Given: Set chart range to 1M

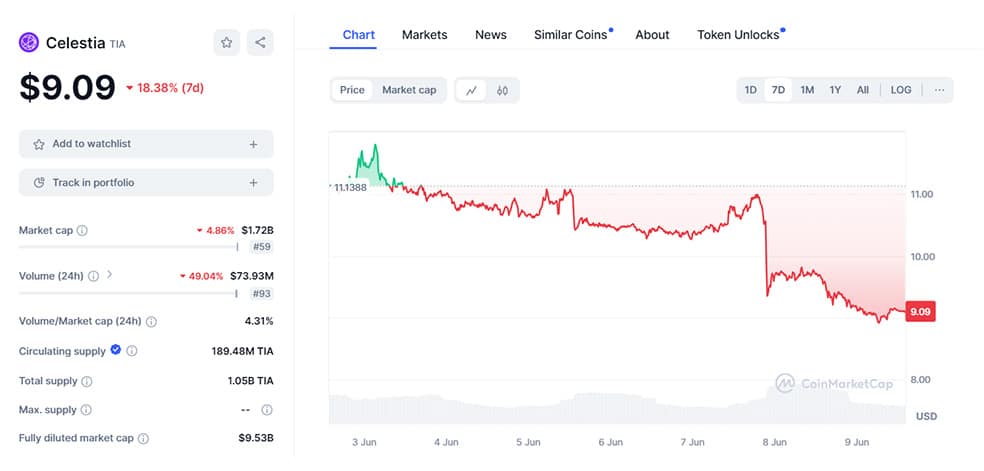Looking at the screenshot, I should pyautogui.click(x=807, y=90).
